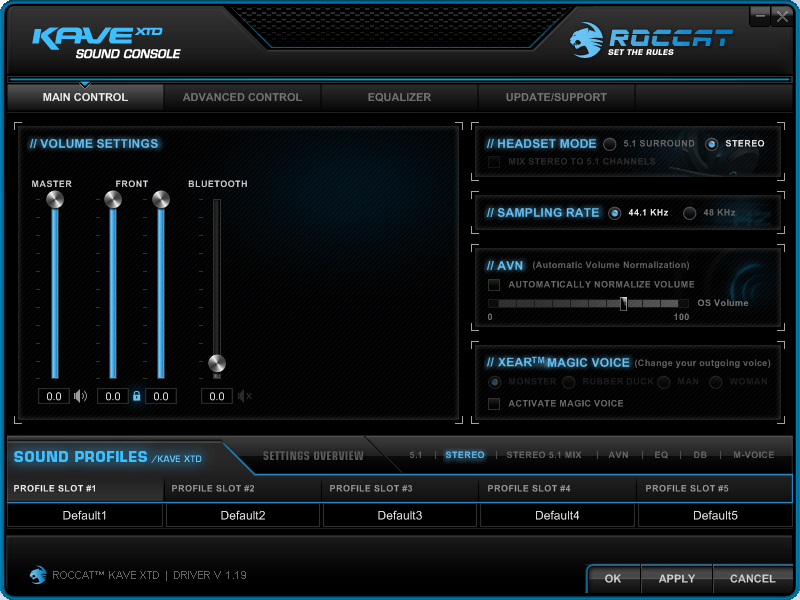
Task: Click the Master volume value box
Action: click(54, 396)
